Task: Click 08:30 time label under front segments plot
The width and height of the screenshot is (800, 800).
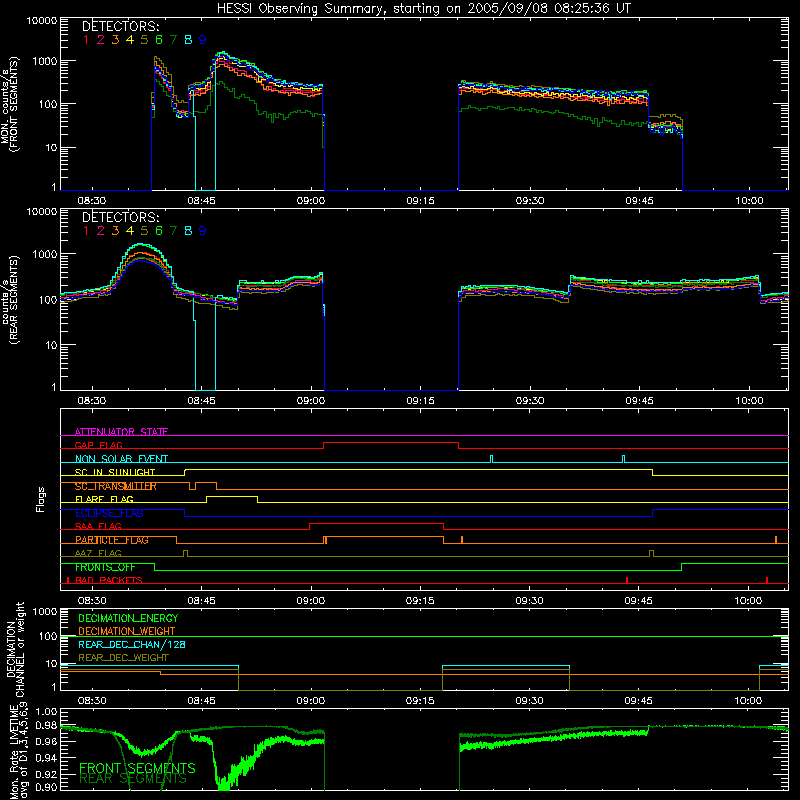Action: tap(92, 201)
